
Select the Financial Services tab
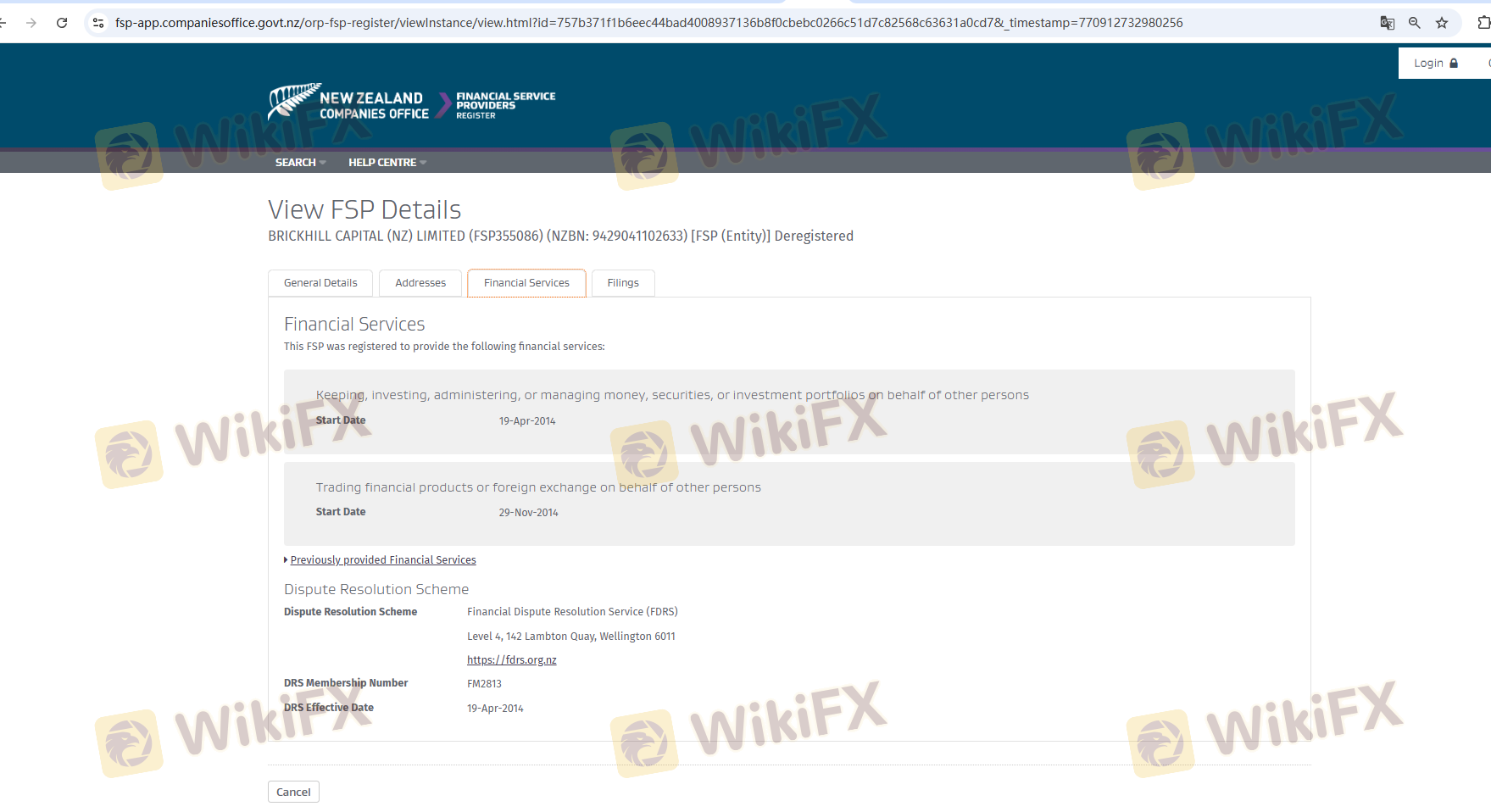click(x=526, y=283)
